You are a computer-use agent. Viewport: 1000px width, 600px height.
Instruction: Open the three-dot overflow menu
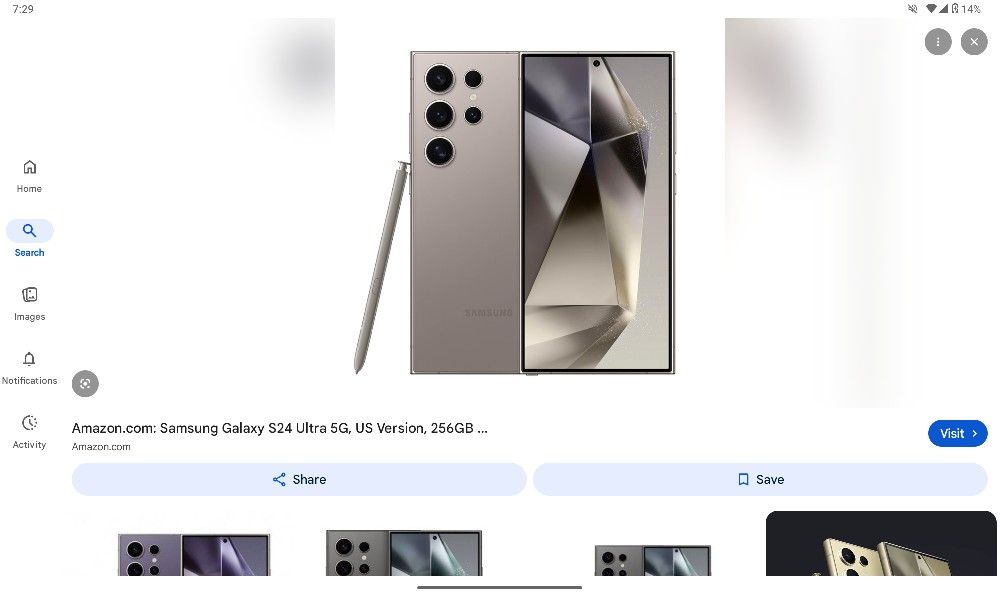(938, 42)
